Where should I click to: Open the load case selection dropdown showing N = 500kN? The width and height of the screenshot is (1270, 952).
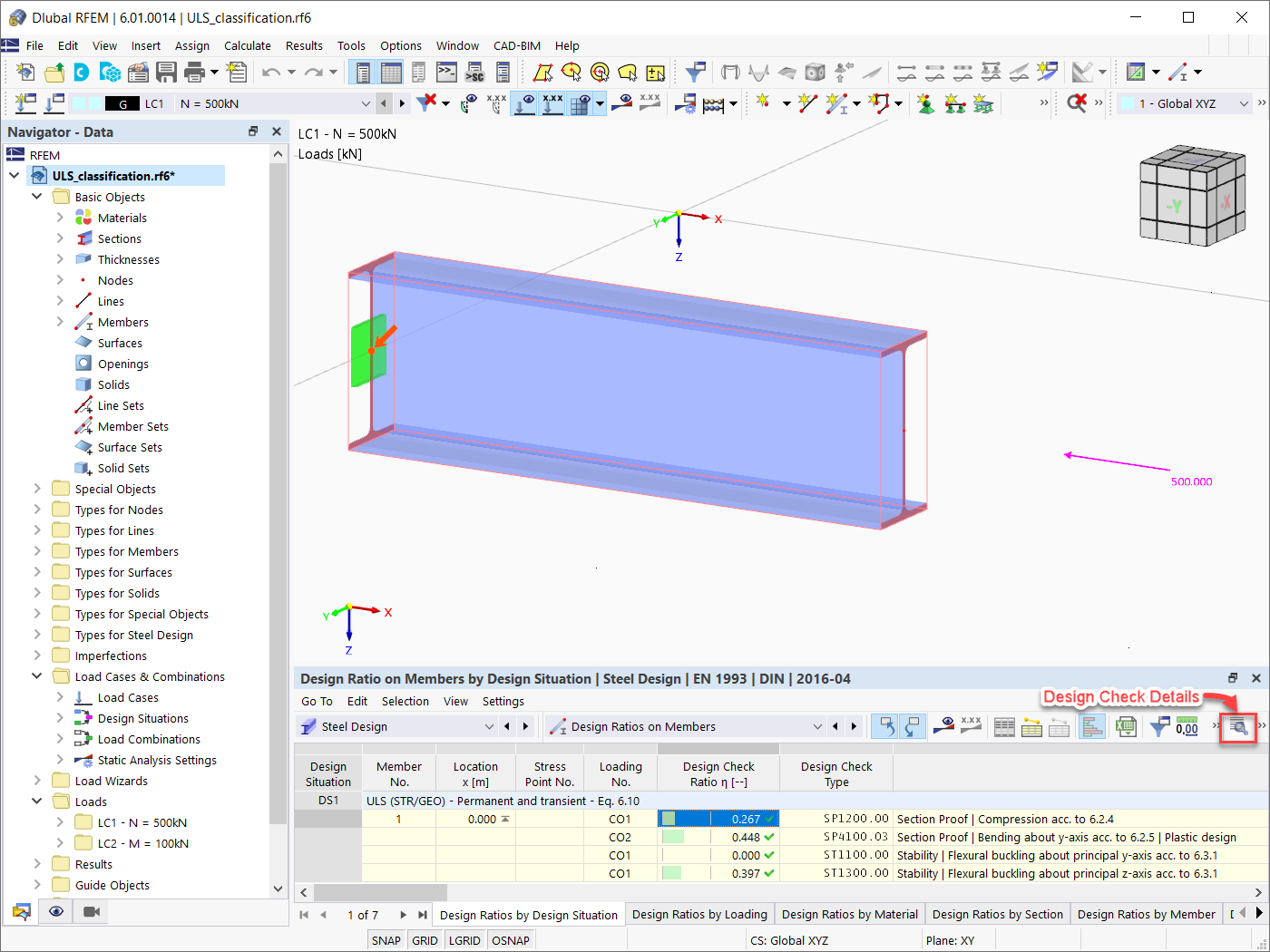(x=365, y=103)
